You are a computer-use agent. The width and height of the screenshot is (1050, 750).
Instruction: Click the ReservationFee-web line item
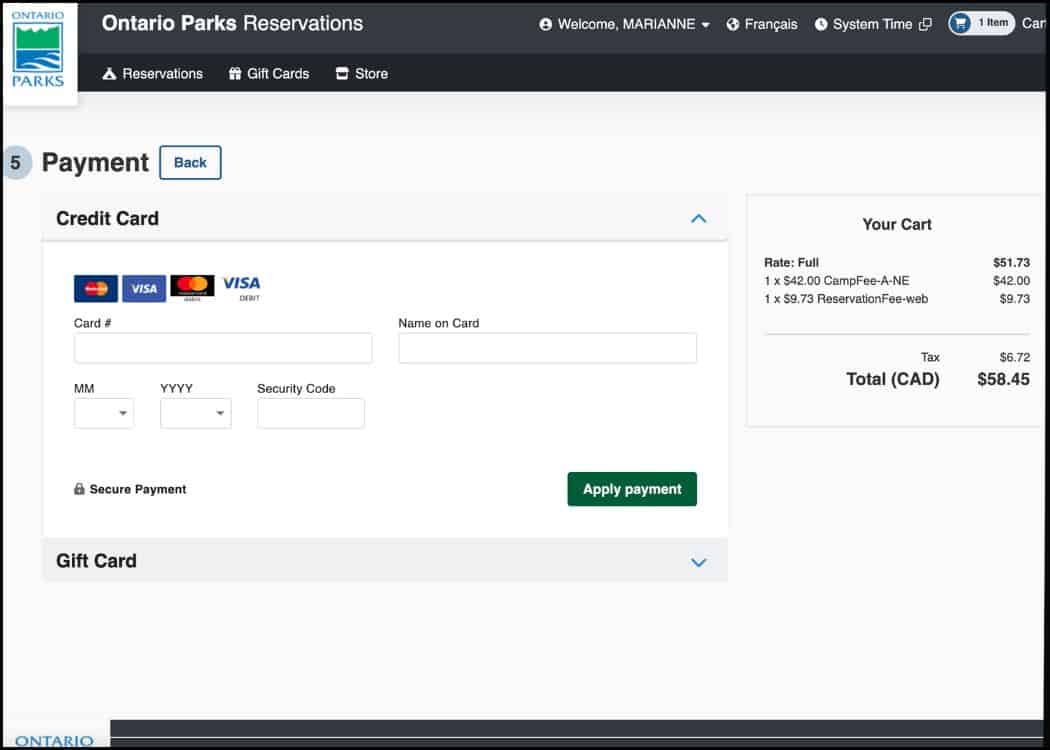(846, 299)
